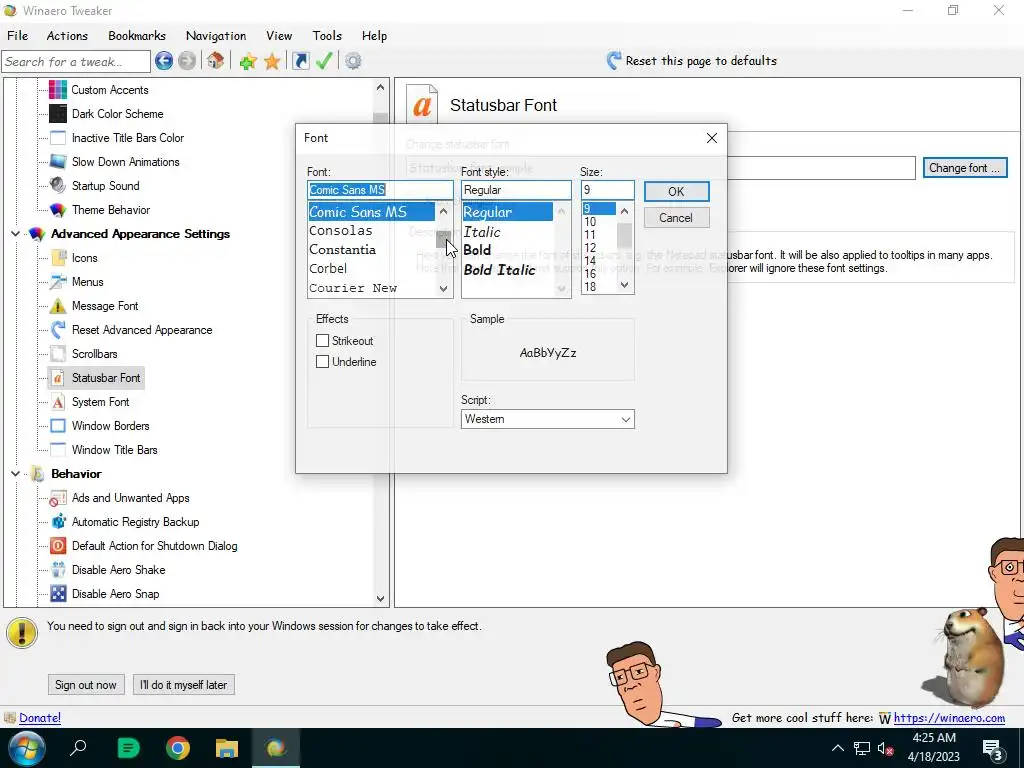Select font size 12 in list
This screenshot has height=768, width=1024.
(598, 248)
